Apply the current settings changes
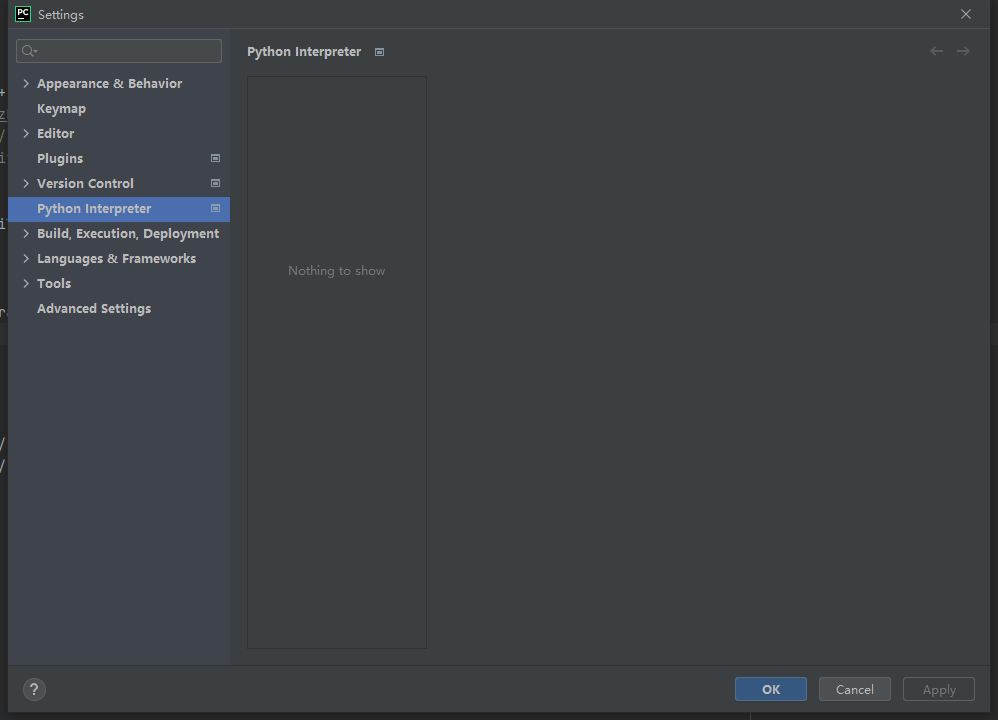This screenshot has height=720, width=998. (938, 689)
